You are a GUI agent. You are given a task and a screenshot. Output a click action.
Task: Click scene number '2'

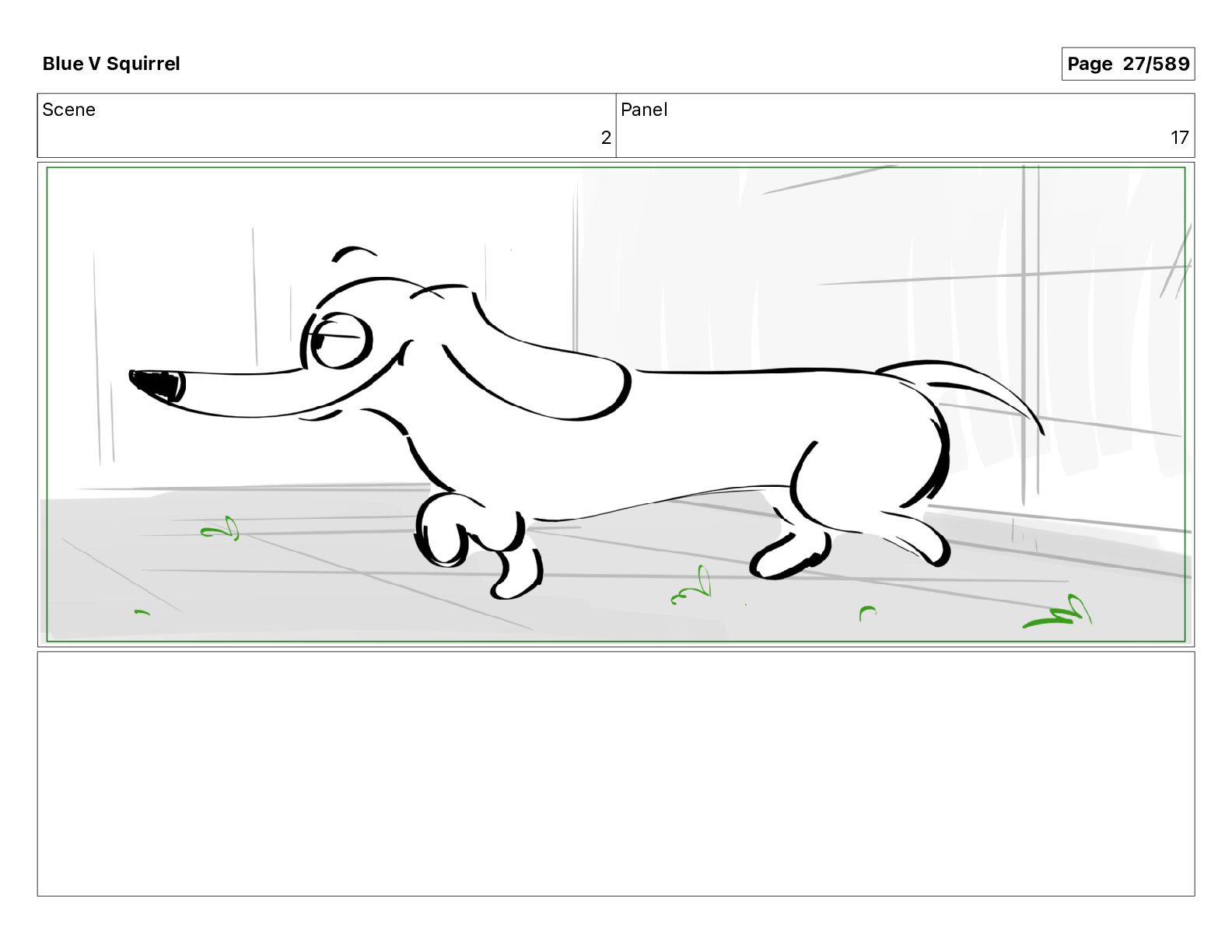(606, 138)
